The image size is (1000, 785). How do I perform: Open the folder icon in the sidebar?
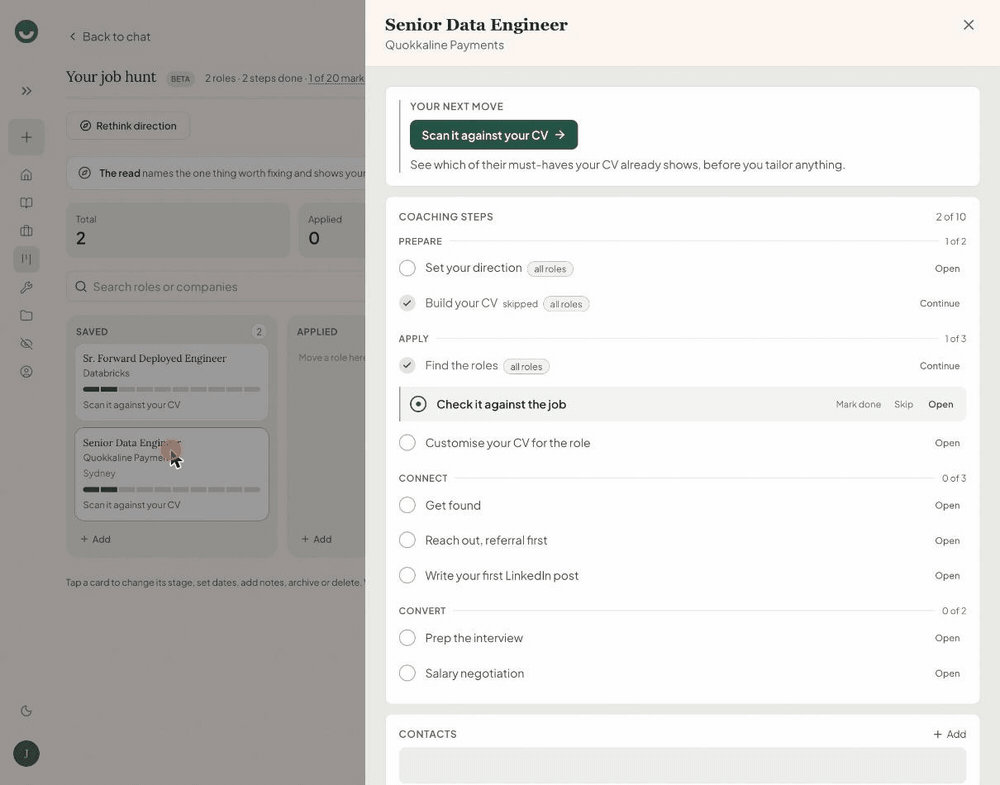tap(26, 316)
